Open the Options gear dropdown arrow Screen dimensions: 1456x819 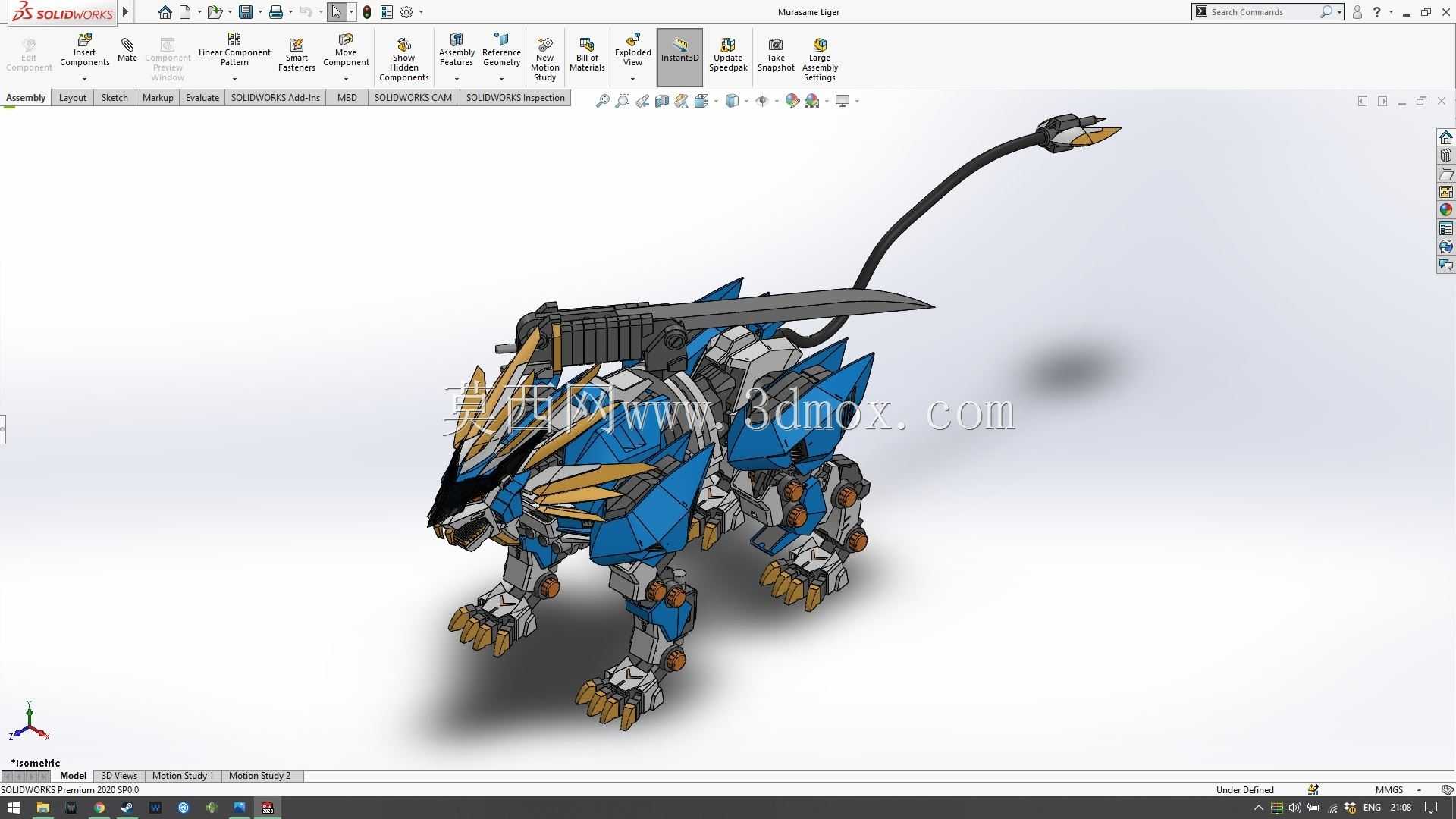tap(421, 12)
